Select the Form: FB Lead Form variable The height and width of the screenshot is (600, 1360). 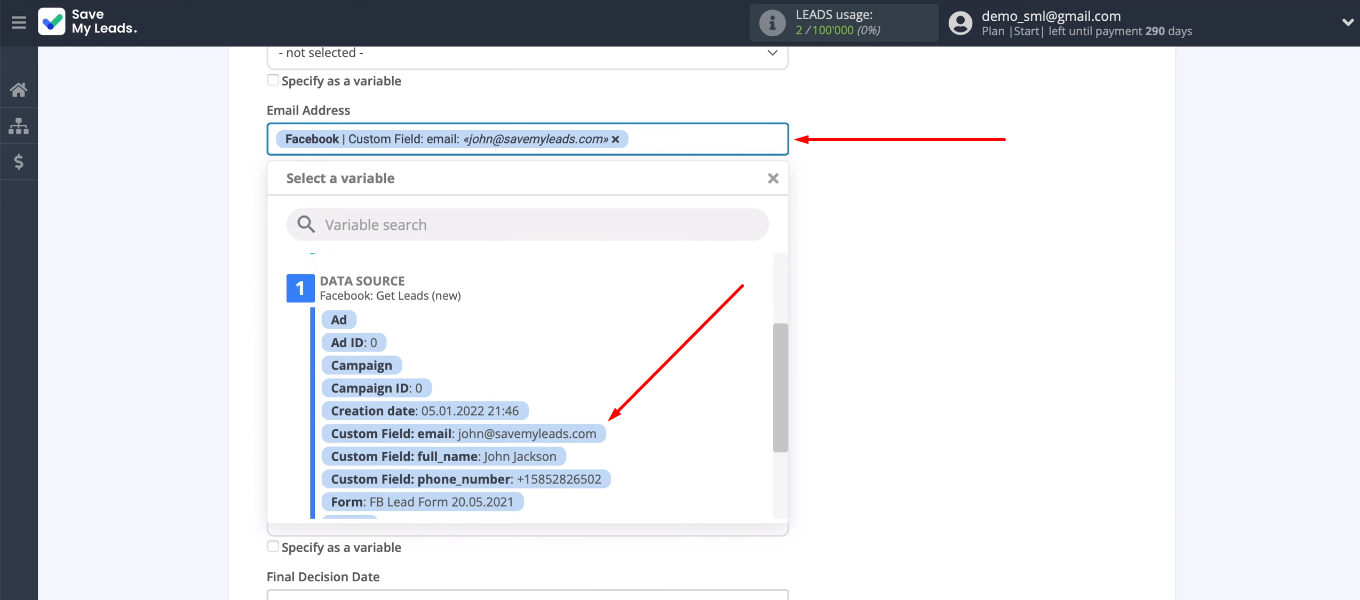422,502
